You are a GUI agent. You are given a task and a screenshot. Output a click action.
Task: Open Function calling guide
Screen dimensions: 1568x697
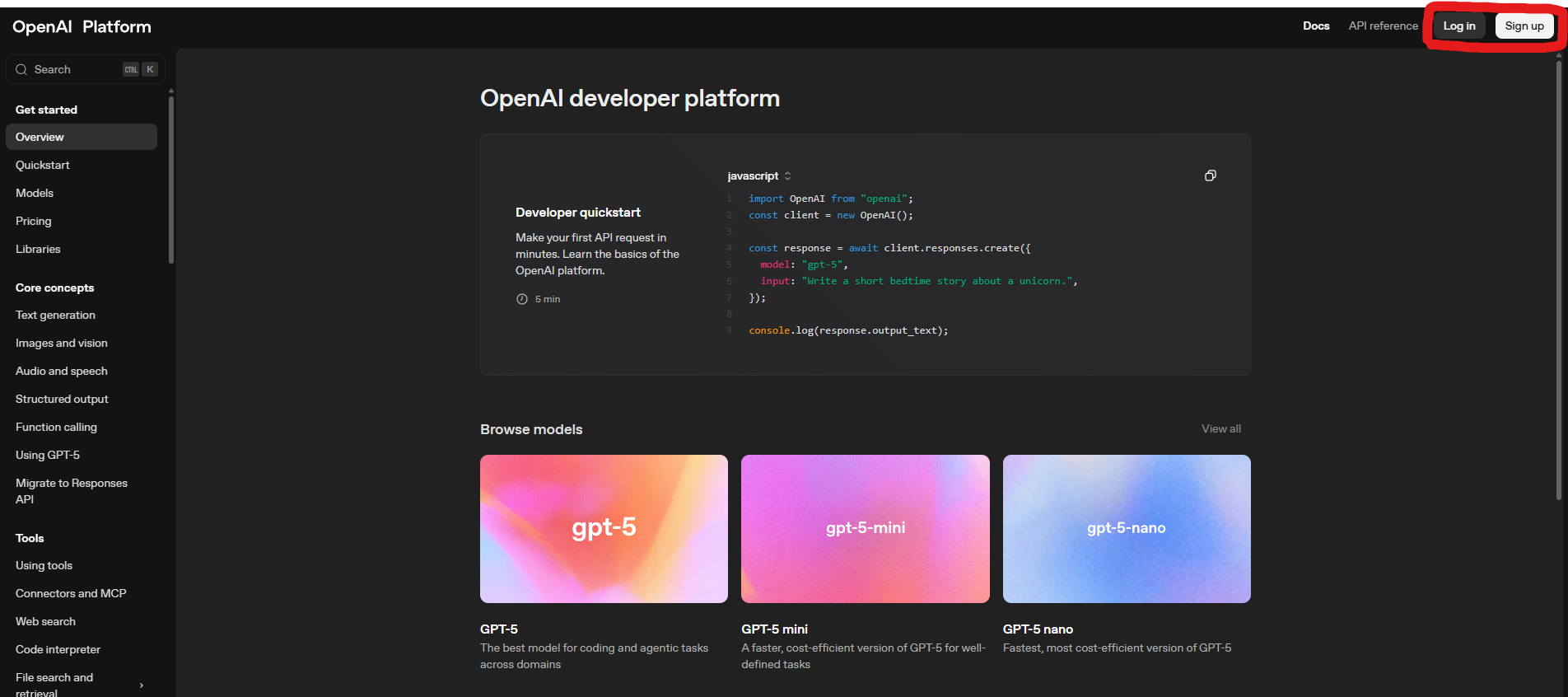(56, 427)
